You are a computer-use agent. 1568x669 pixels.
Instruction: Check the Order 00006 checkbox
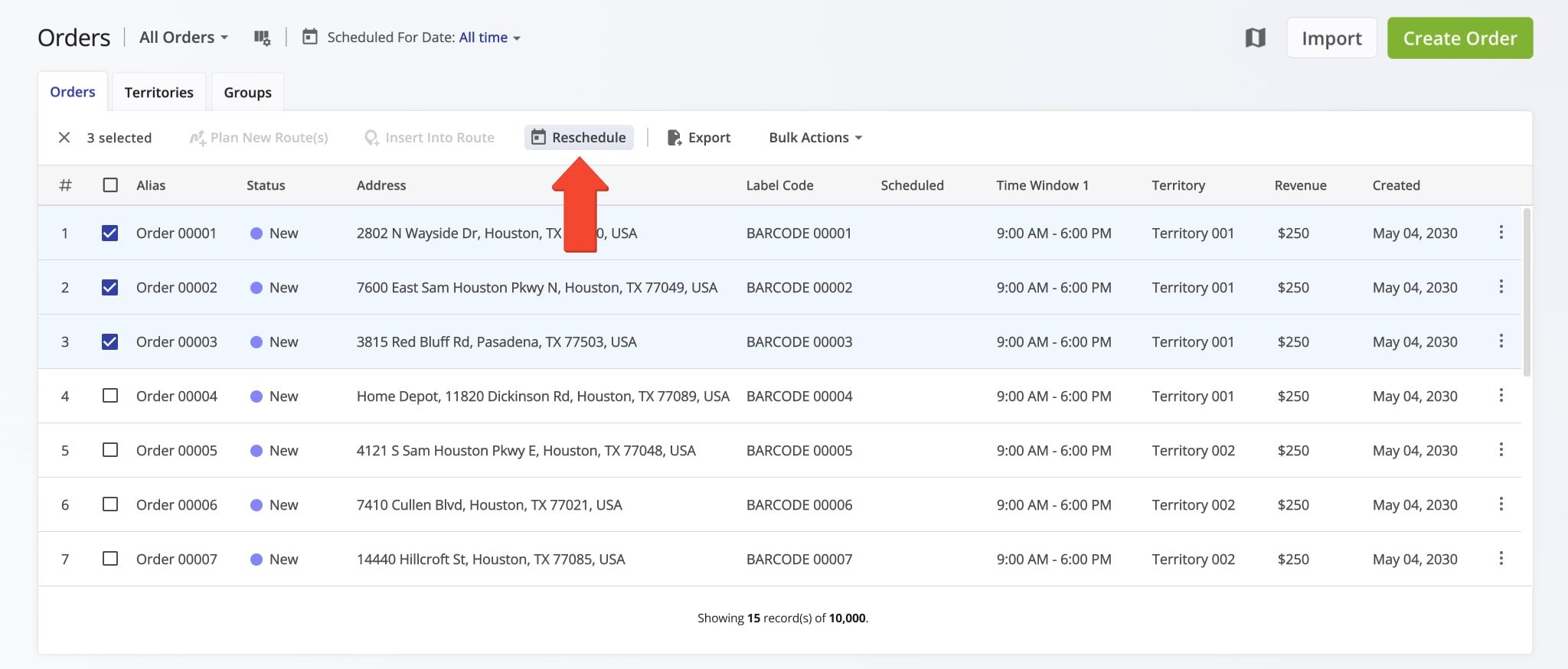(x=110, y=504)
